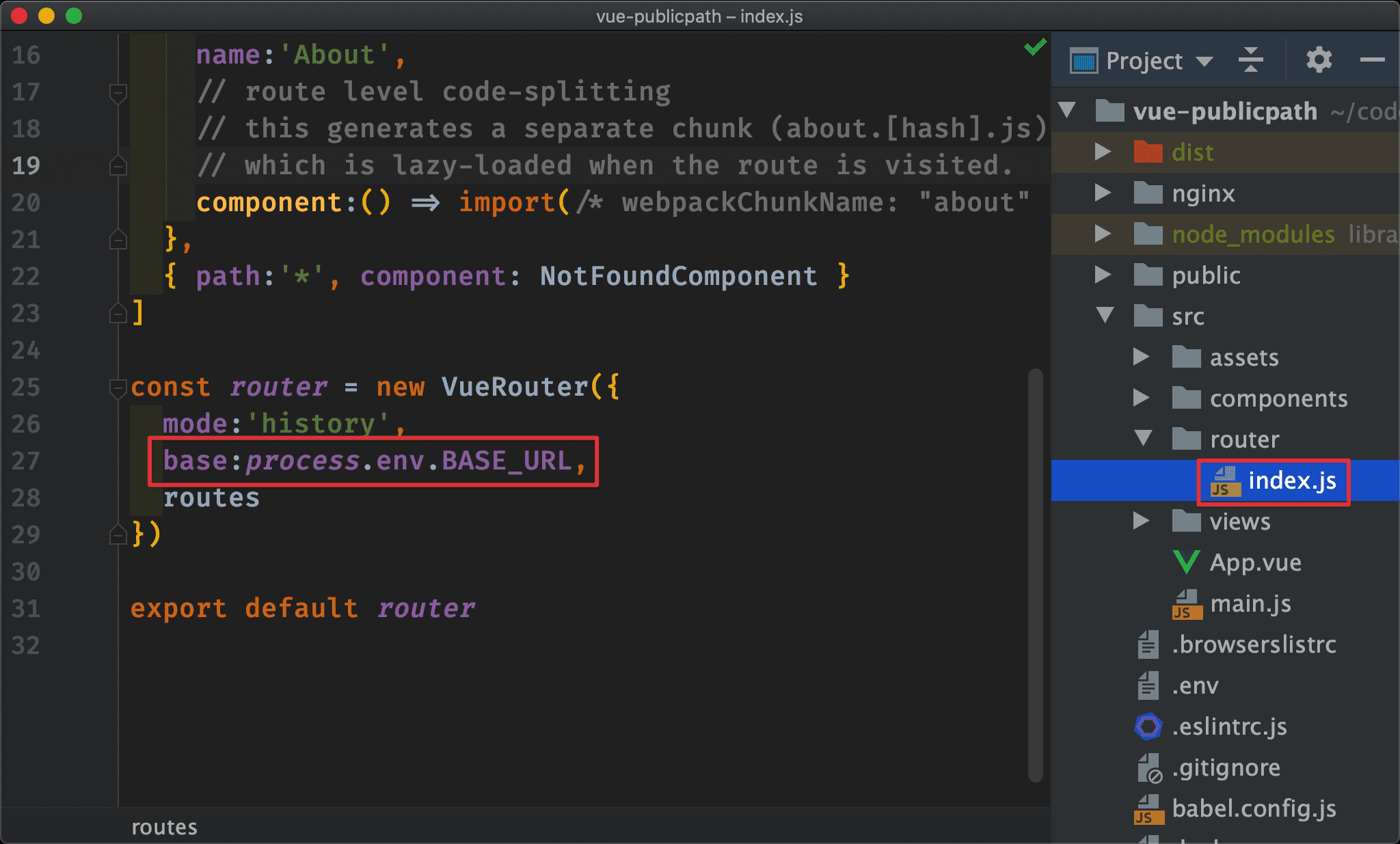Click the word 'router' after export default

(426, 608)
